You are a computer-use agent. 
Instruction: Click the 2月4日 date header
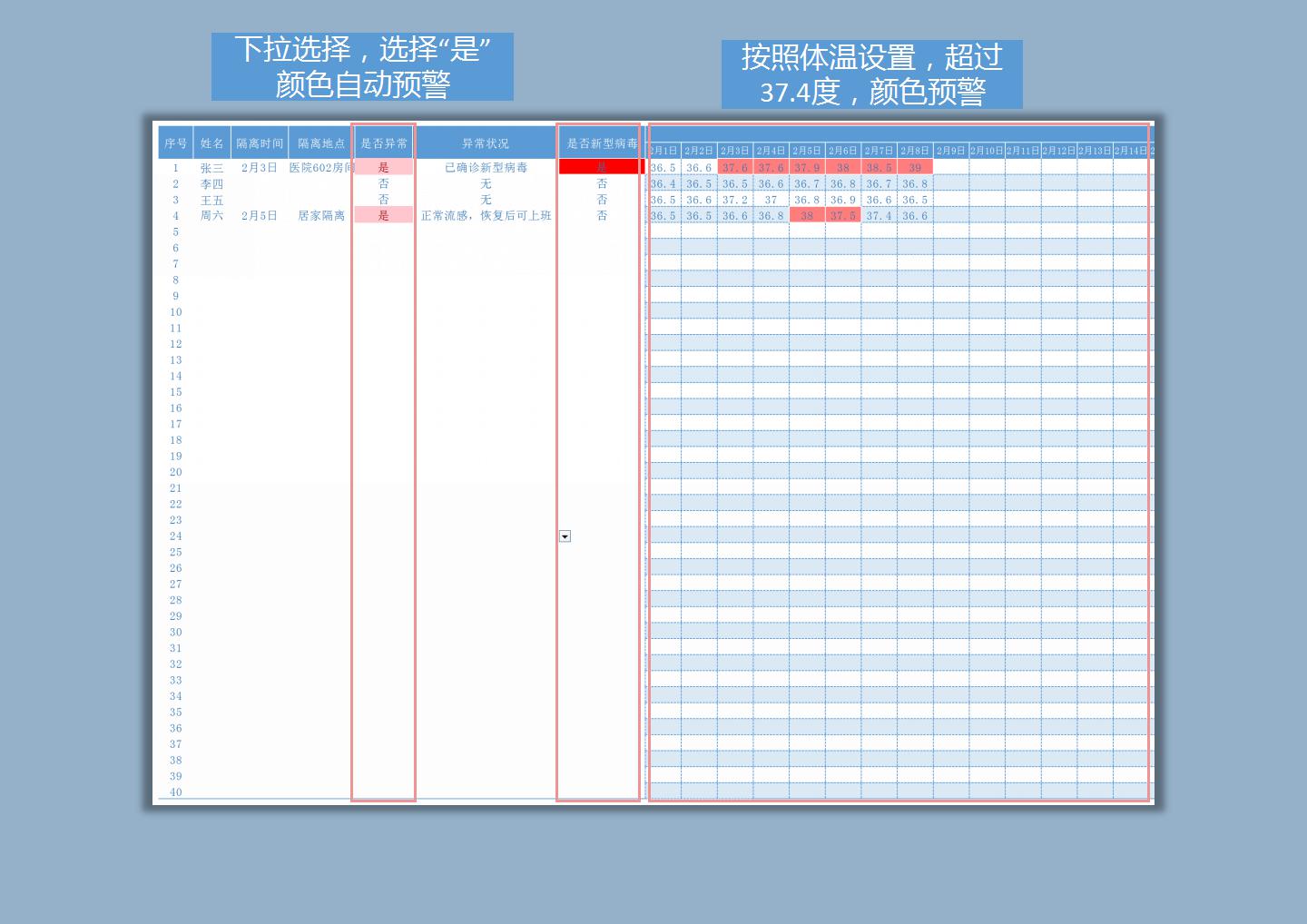click(x=771, y=151)
